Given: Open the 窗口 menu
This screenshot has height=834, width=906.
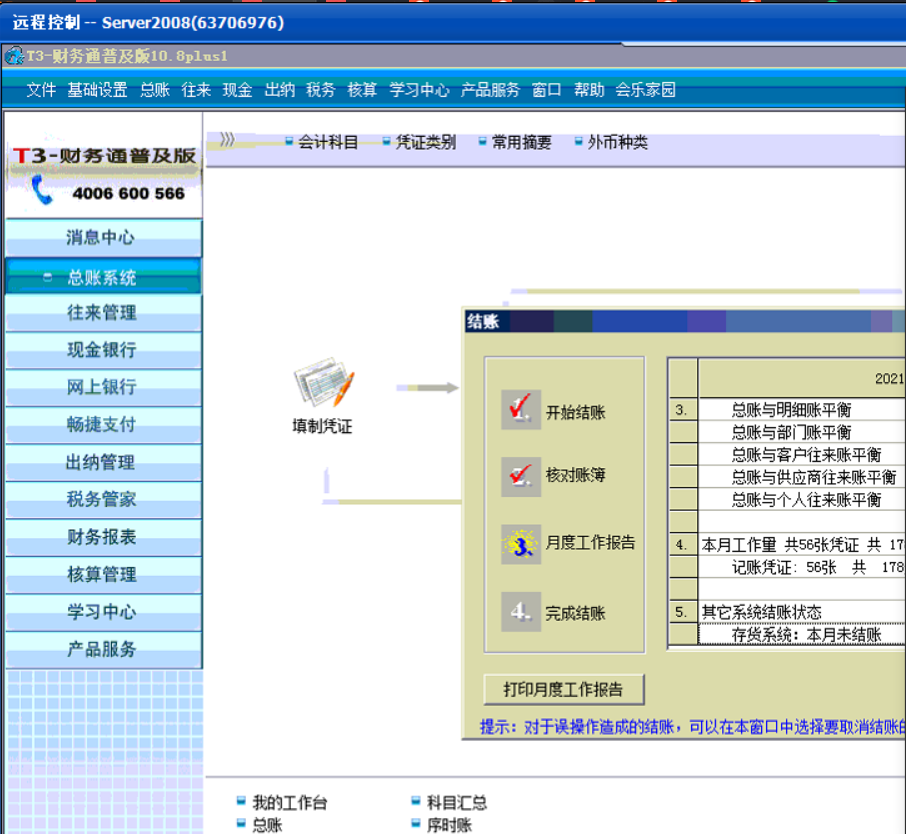Looking at the screenshot, I should [547, 90].
